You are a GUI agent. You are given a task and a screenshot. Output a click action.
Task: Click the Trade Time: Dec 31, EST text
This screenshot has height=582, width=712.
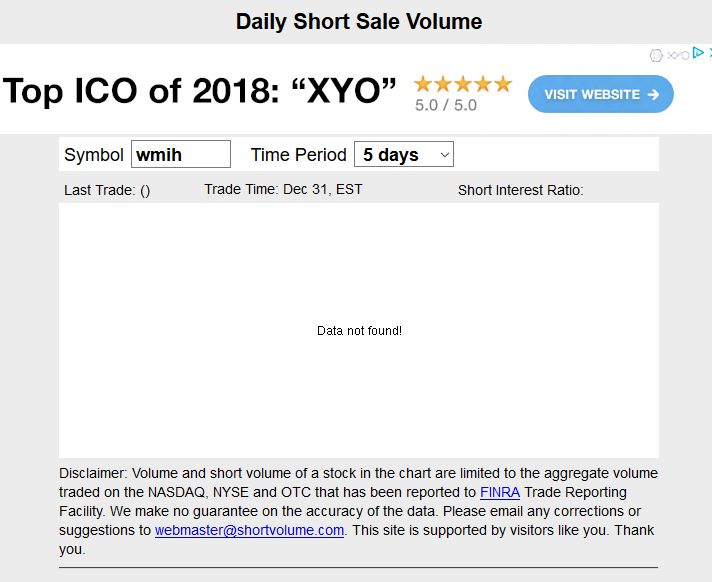point(283,189)
